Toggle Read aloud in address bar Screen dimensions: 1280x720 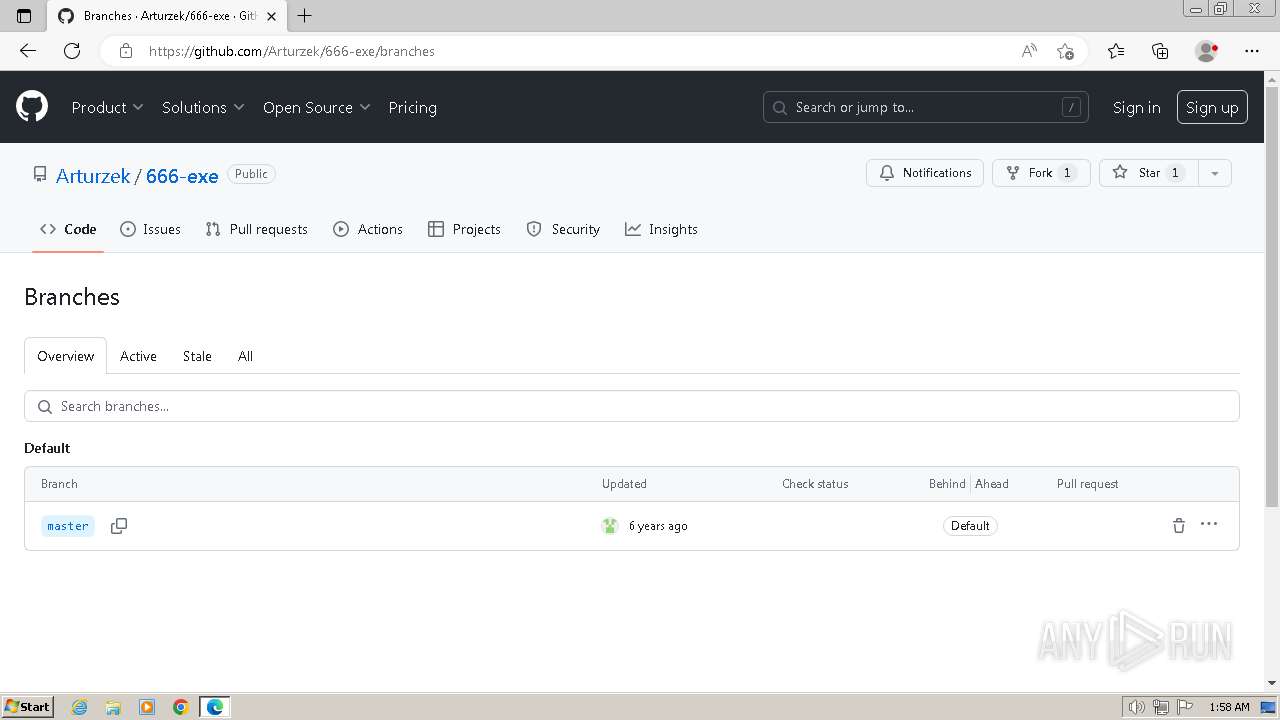(x=1029, y=51)
